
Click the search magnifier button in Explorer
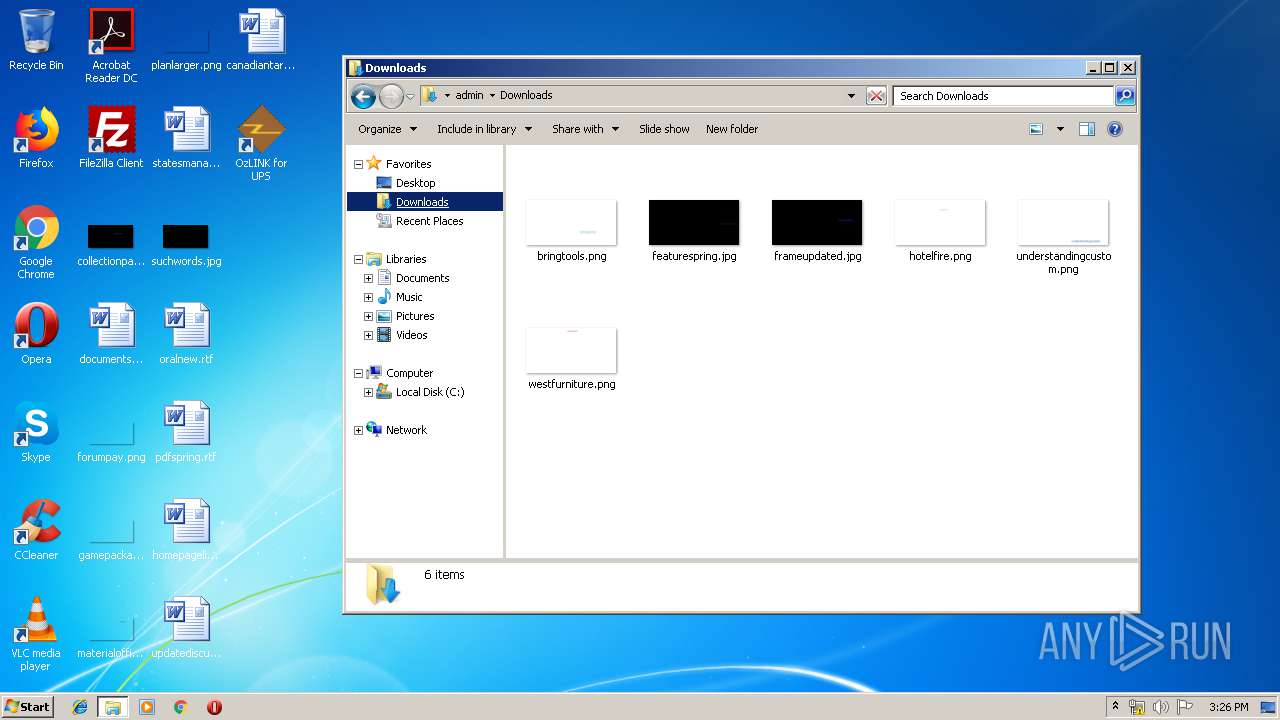(x=1125, y=96)
